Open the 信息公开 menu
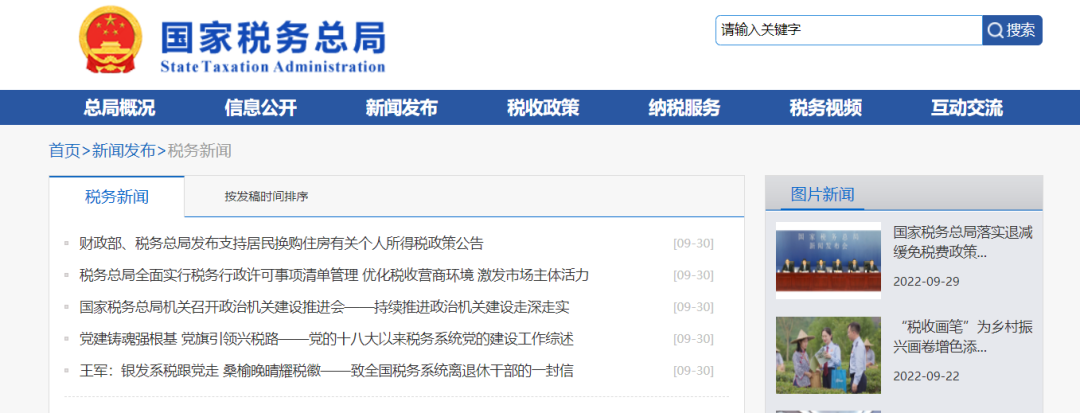The width and height of the screenshot is (1080, 413). [260, 108]
